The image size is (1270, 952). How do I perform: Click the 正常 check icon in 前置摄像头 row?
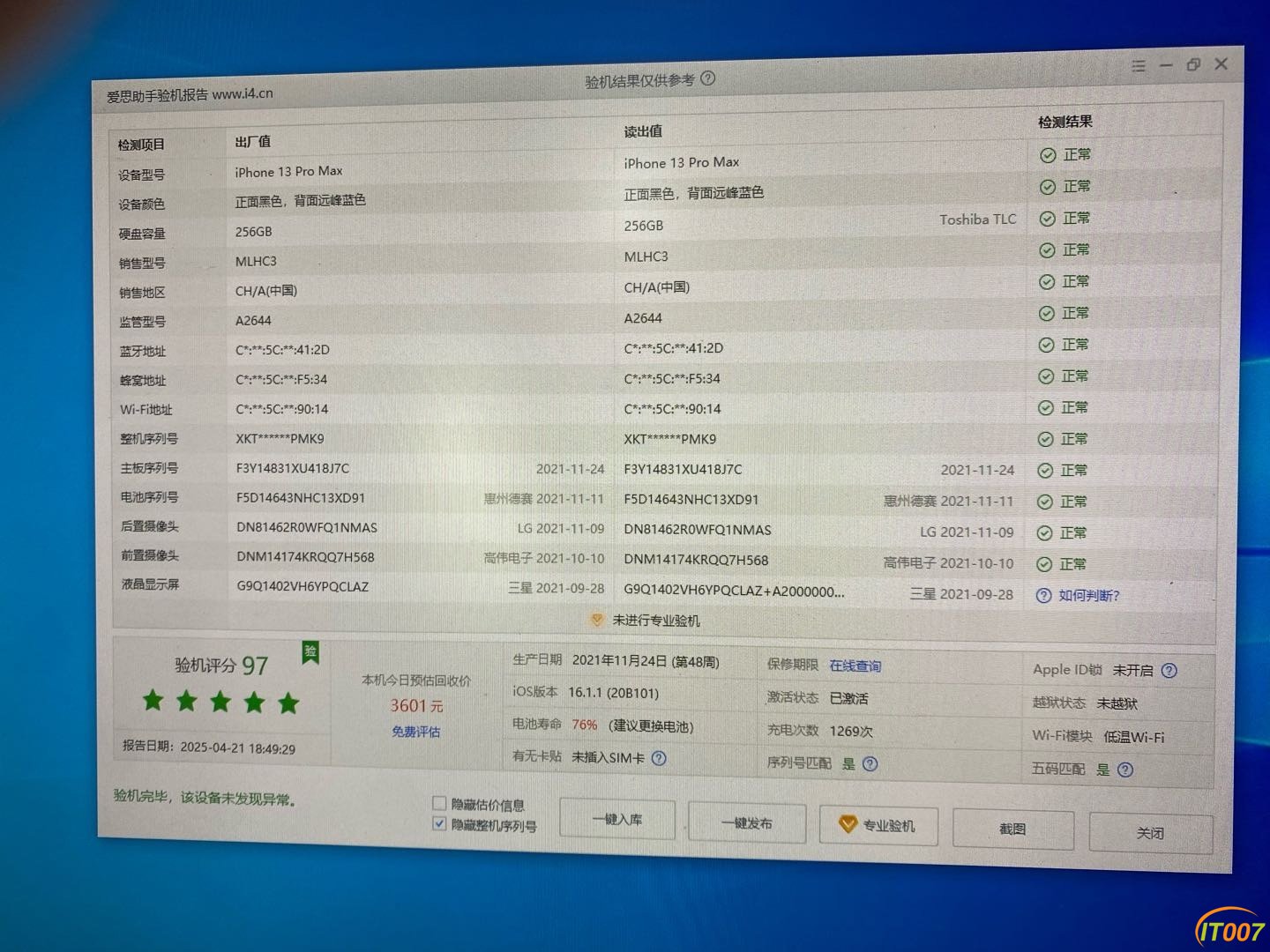coord(1044,564)
